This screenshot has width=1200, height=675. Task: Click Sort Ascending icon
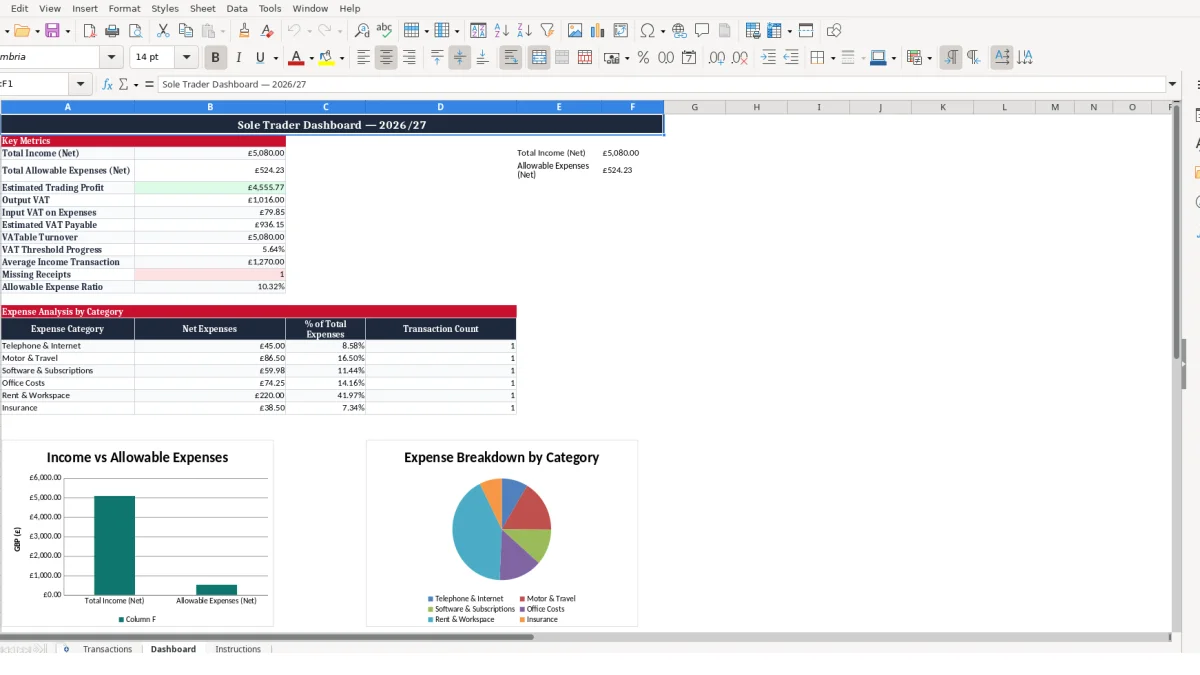tap(502, 31)
